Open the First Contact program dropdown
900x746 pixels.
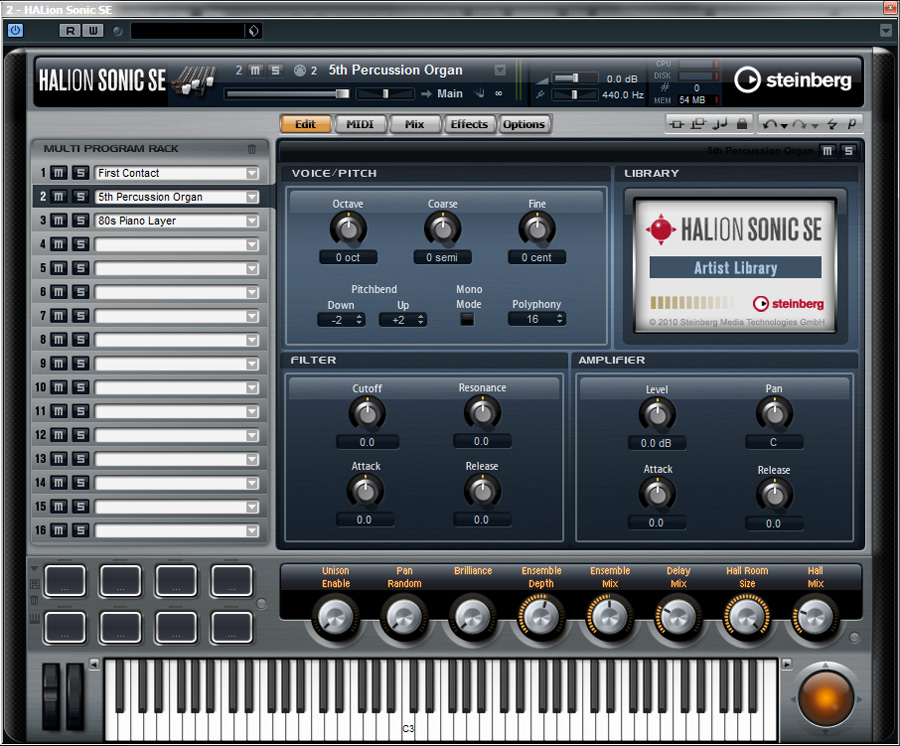coord(252,173)
